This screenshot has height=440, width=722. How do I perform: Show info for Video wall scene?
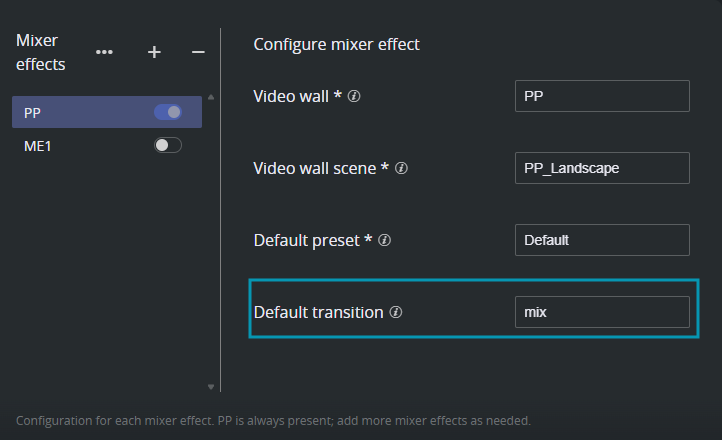tap(401, 168)
